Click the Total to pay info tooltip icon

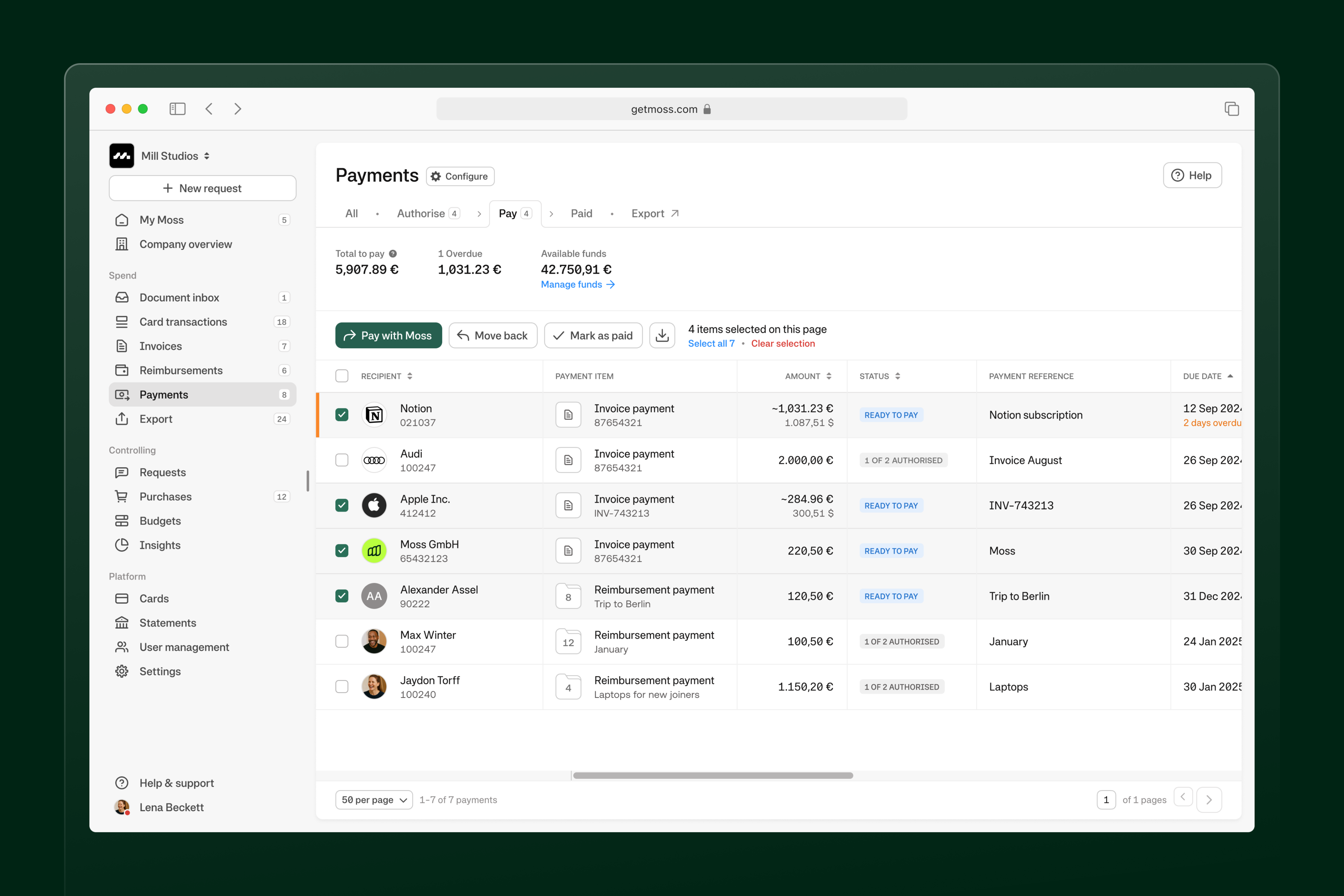pyautogui.click(x=393, y=254)
